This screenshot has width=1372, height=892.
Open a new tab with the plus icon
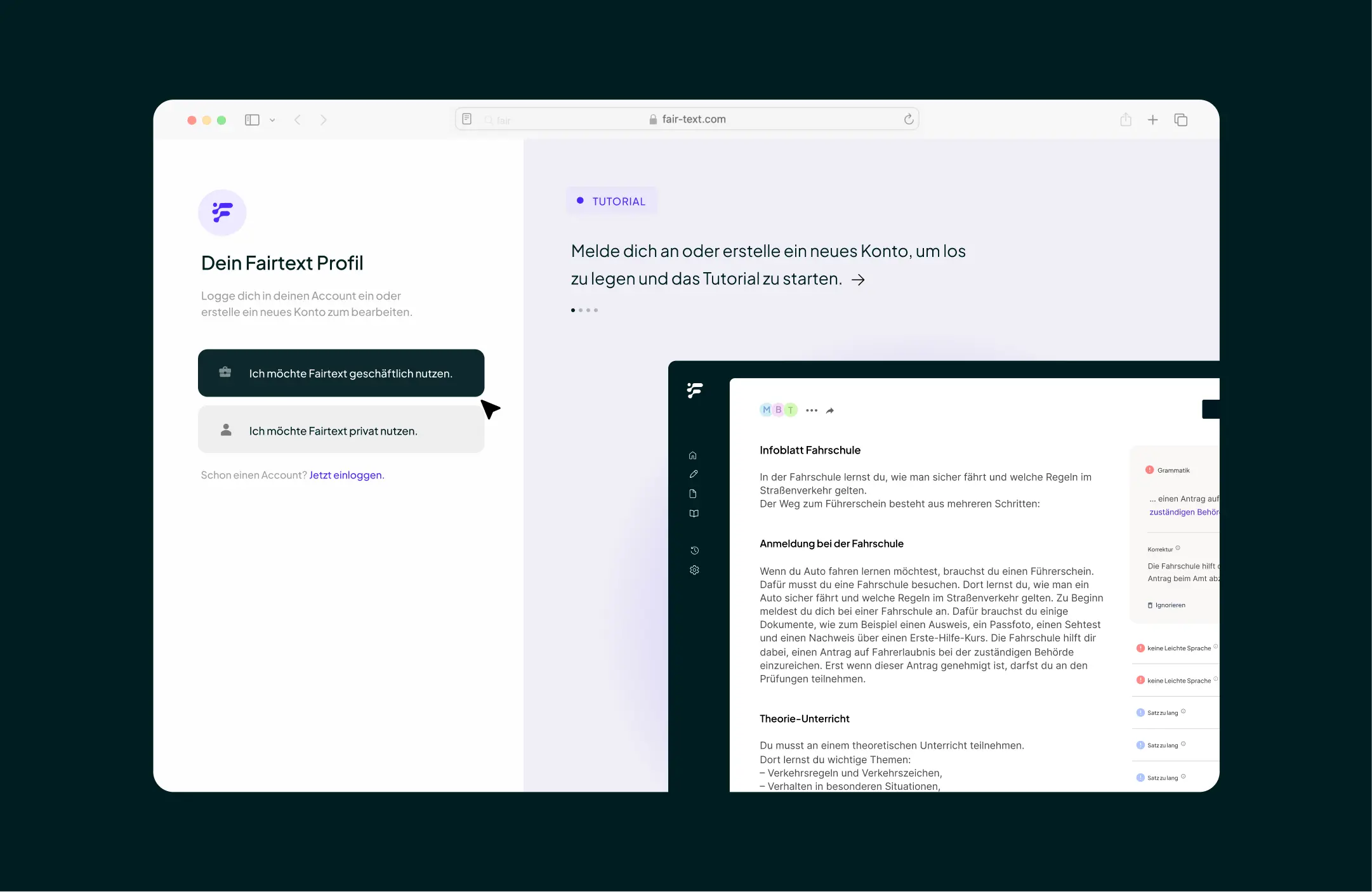[x=1152, y=119]
